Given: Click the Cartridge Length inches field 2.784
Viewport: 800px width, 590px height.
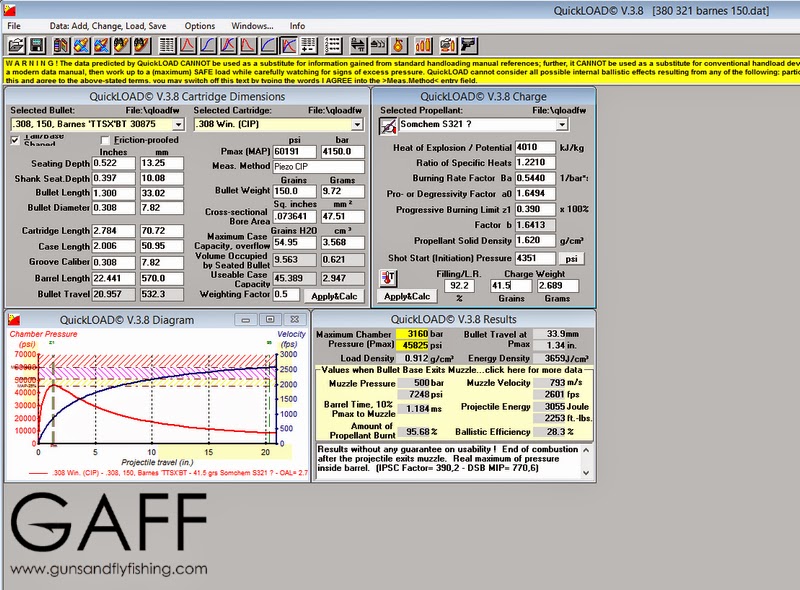Looking at the screenshot, I should tap(113, 231).
